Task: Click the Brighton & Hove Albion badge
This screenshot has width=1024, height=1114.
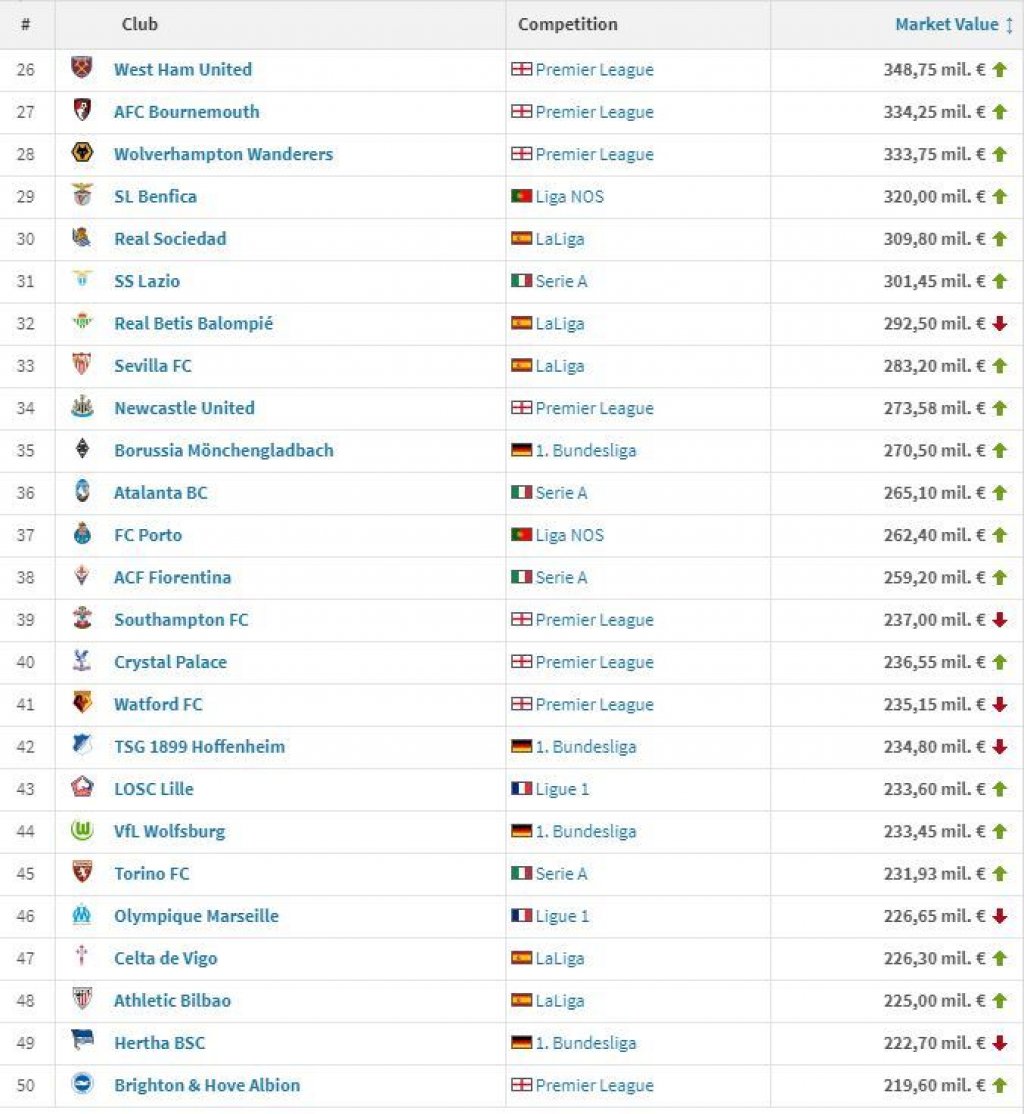Action: tap(82, 1083)
